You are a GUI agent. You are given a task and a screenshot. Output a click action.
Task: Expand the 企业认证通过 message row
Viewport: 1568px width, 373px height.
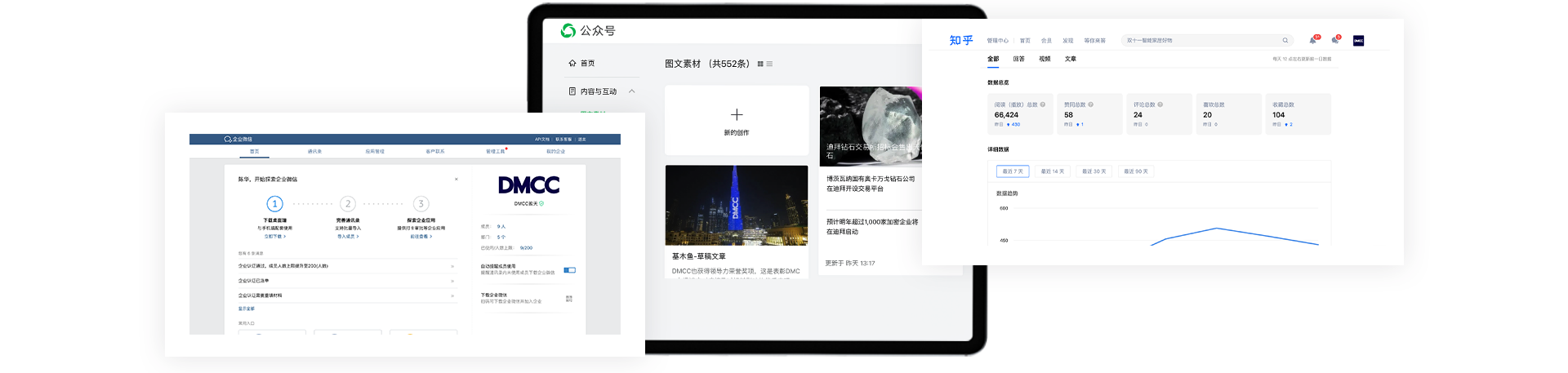(x=347, y=266)
